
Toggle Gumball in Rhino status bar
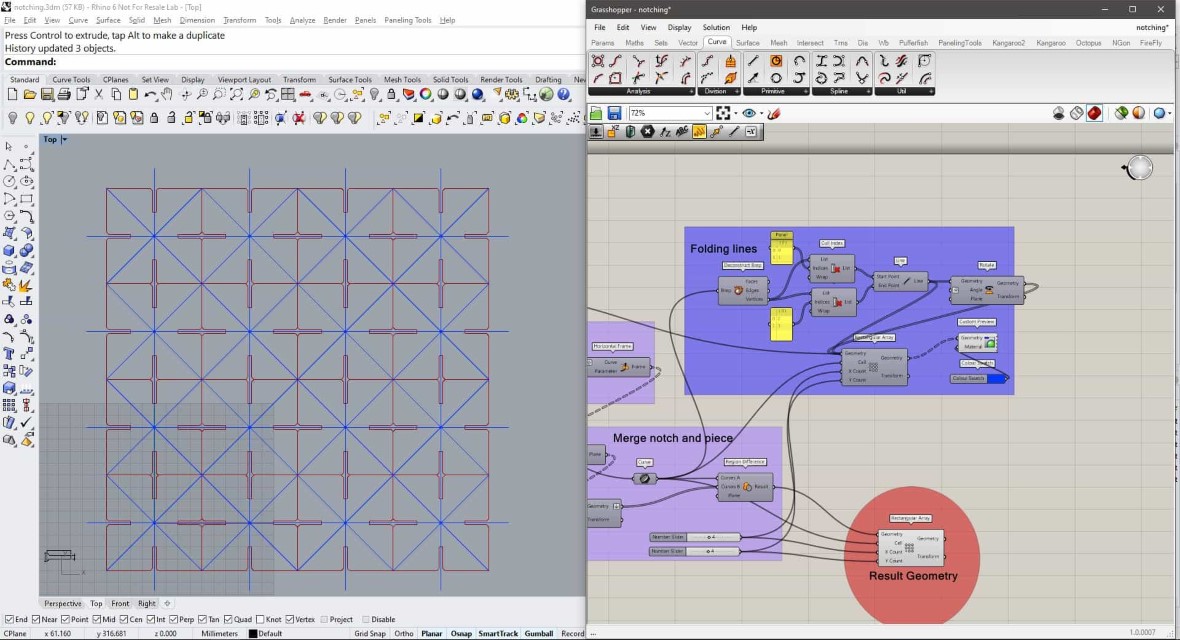[x=539, y=633]
